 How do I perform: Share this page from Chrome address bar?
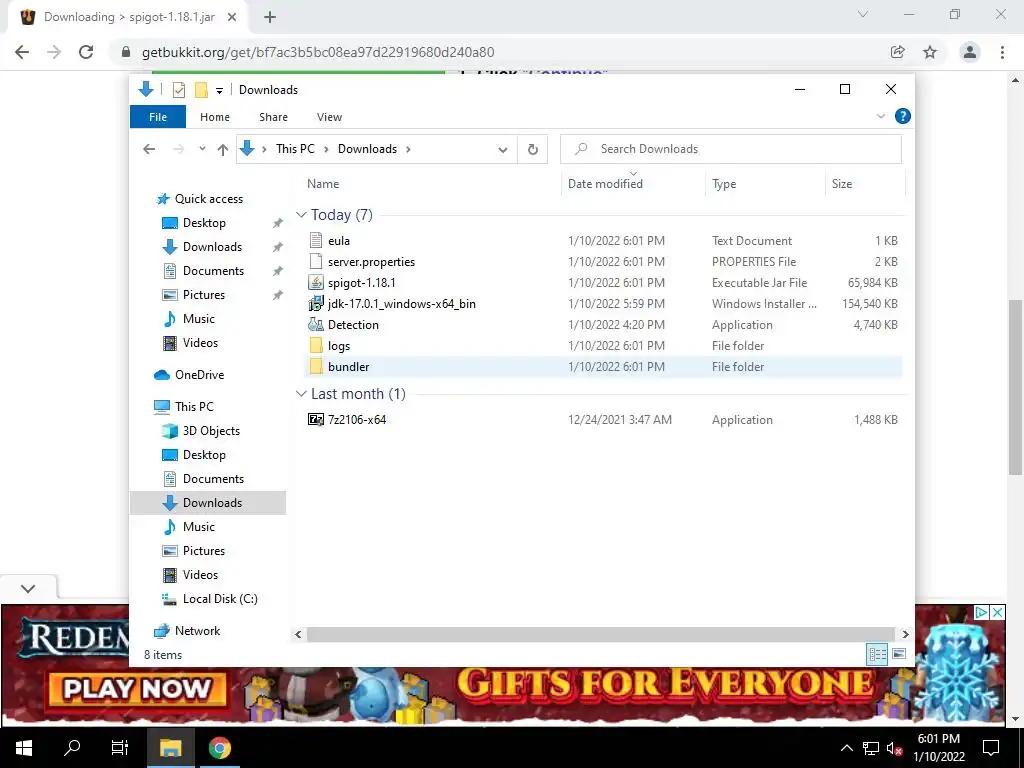click(898, 52)
